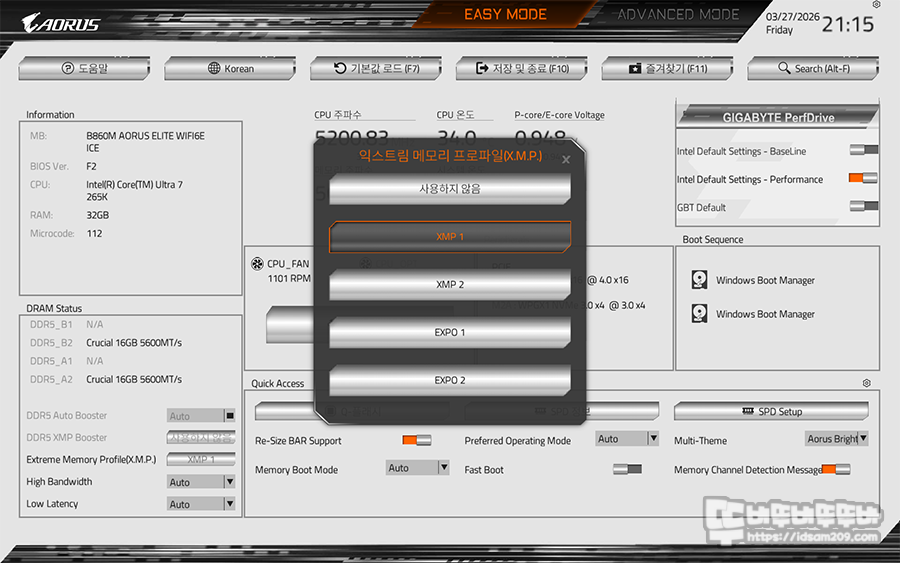This screenshot has width=900, height=563.
Task: Click top-right corner gear icon
Action: click(876, 5)
